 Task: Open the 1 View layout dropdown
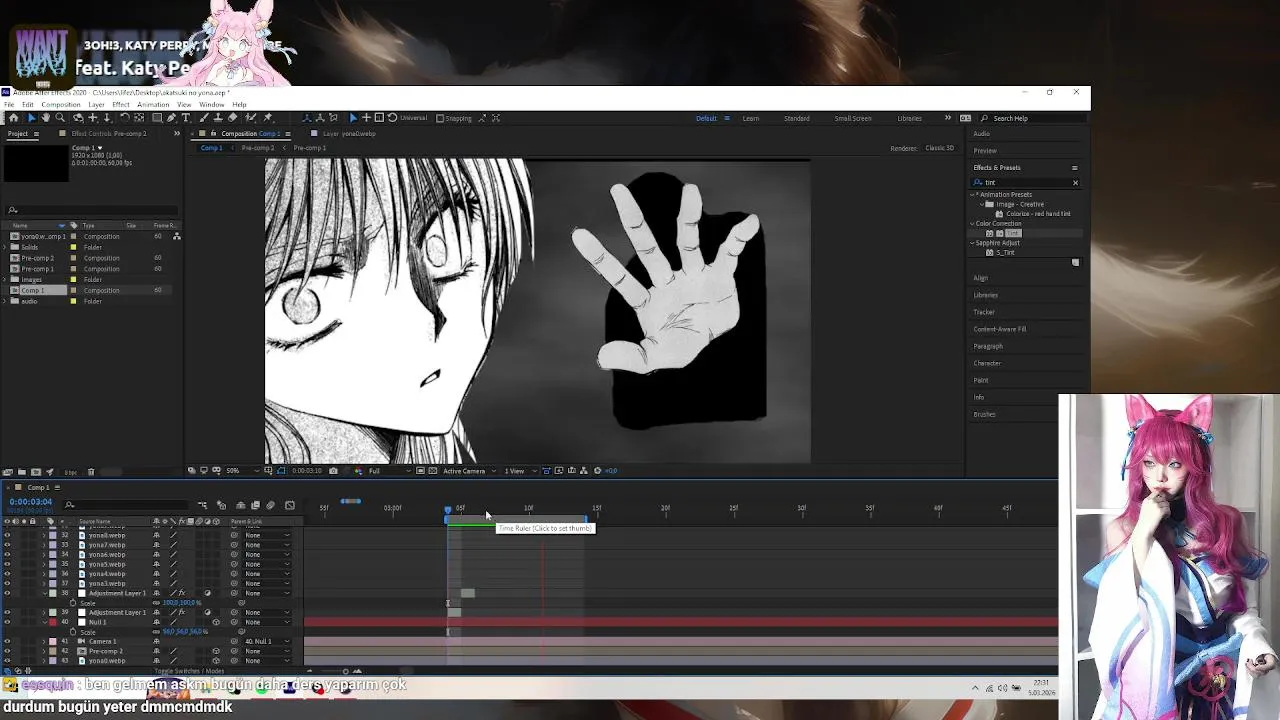click(x=519, y=471)
